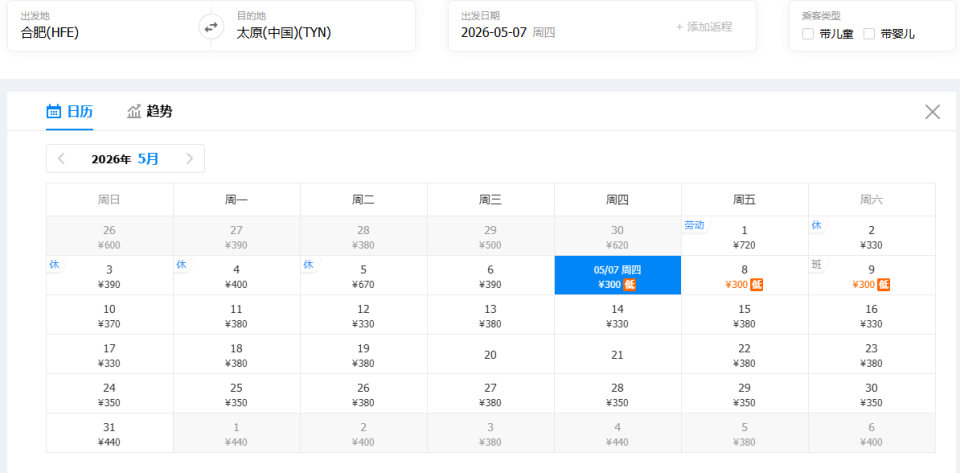Image resolution: width=960 pixels, height=473 pixels.
Task: Select May 22 priced ¥380
Action: pos(744,354)
